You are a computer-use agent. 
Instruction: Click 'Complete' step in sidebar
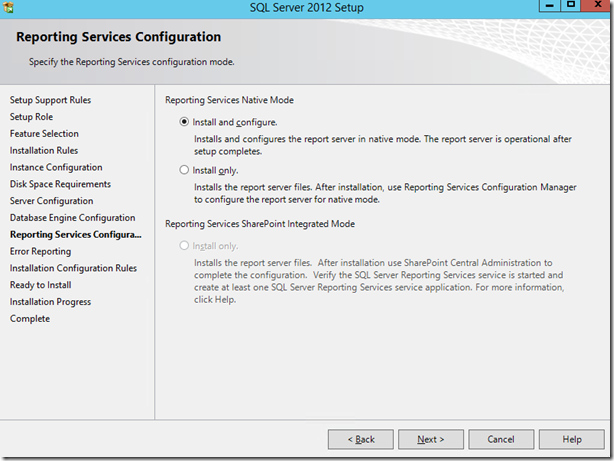click(x=30, y=318)
